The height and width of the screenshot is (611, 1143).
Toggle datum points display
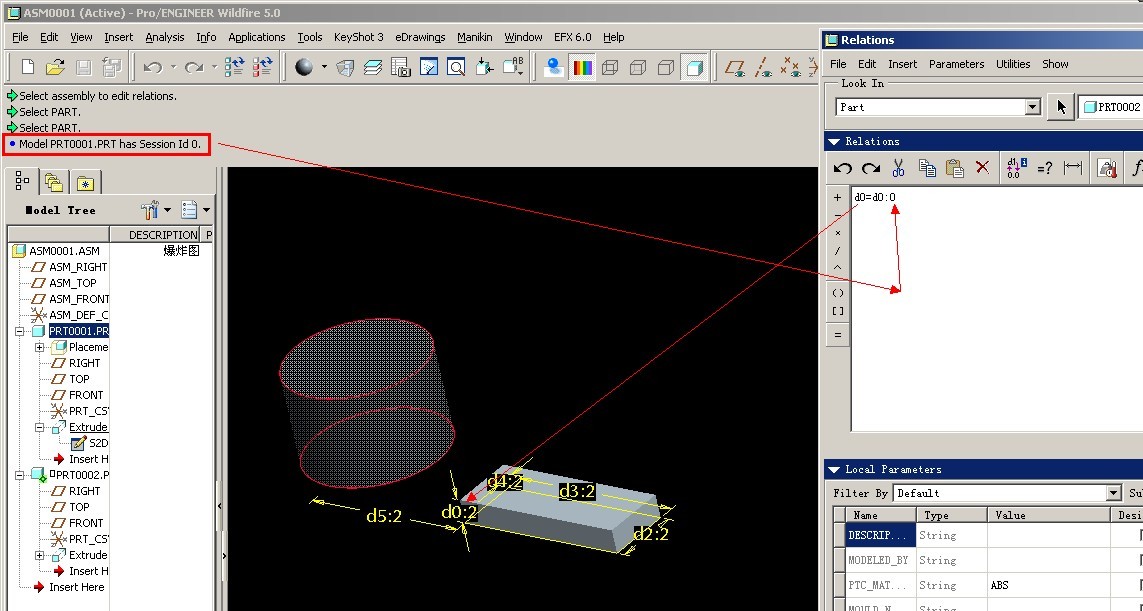pos(790,68)
